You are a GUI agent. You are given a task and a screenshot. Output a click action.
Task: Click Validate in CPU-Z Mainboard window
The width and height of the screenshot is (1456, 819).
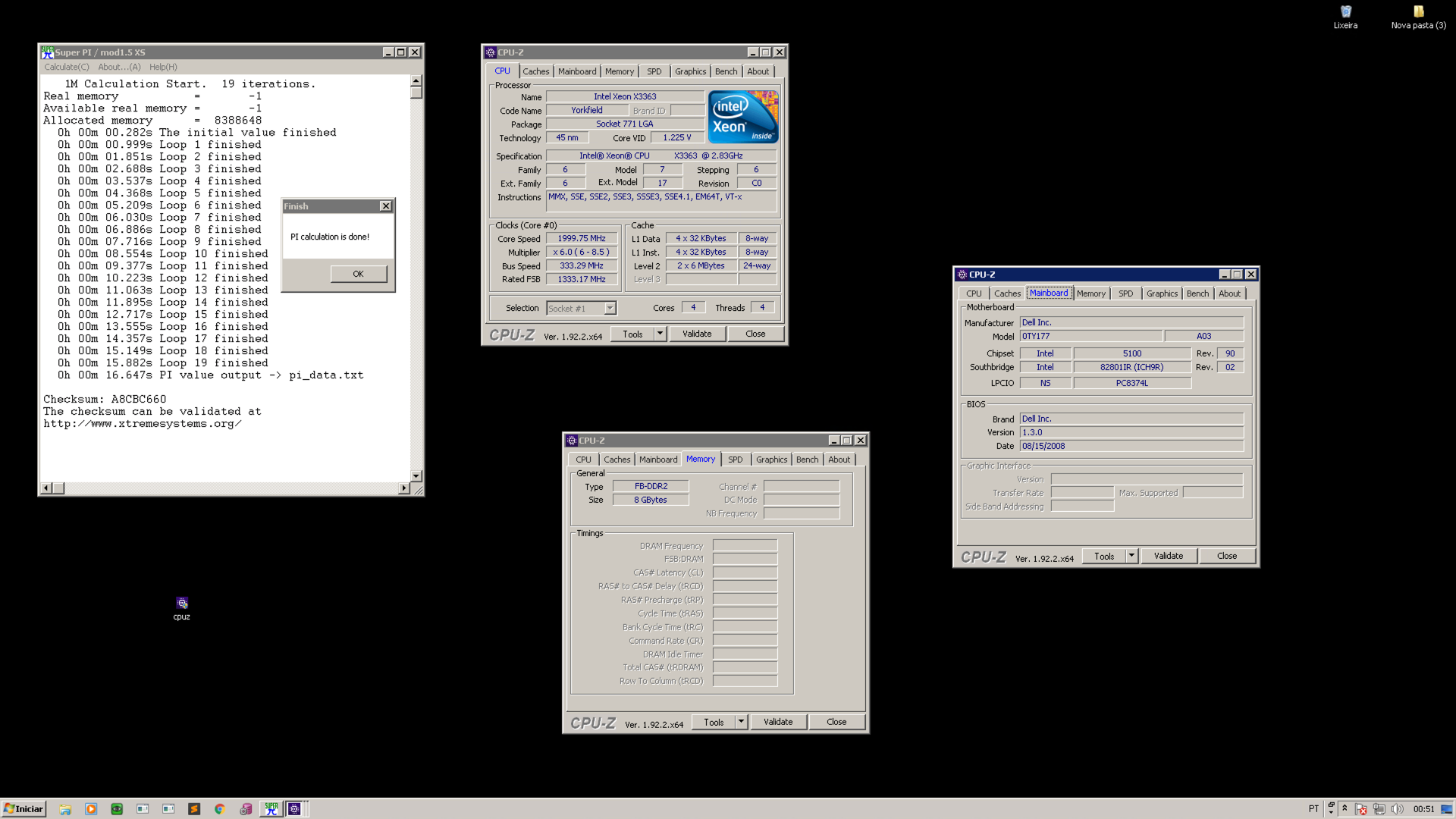coord(1169,557)
